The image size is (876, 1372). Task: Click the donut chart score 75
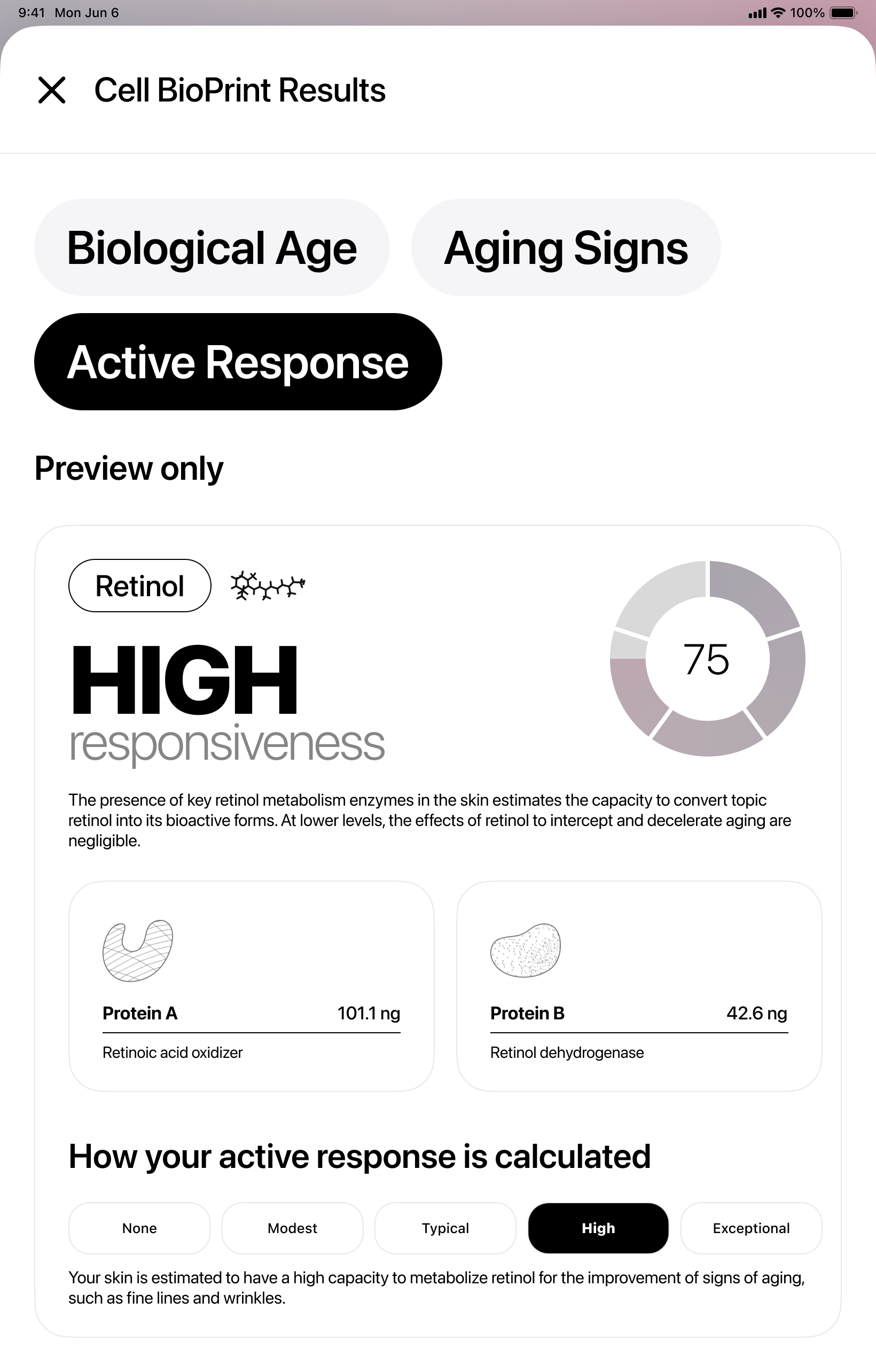click(706, 659)
